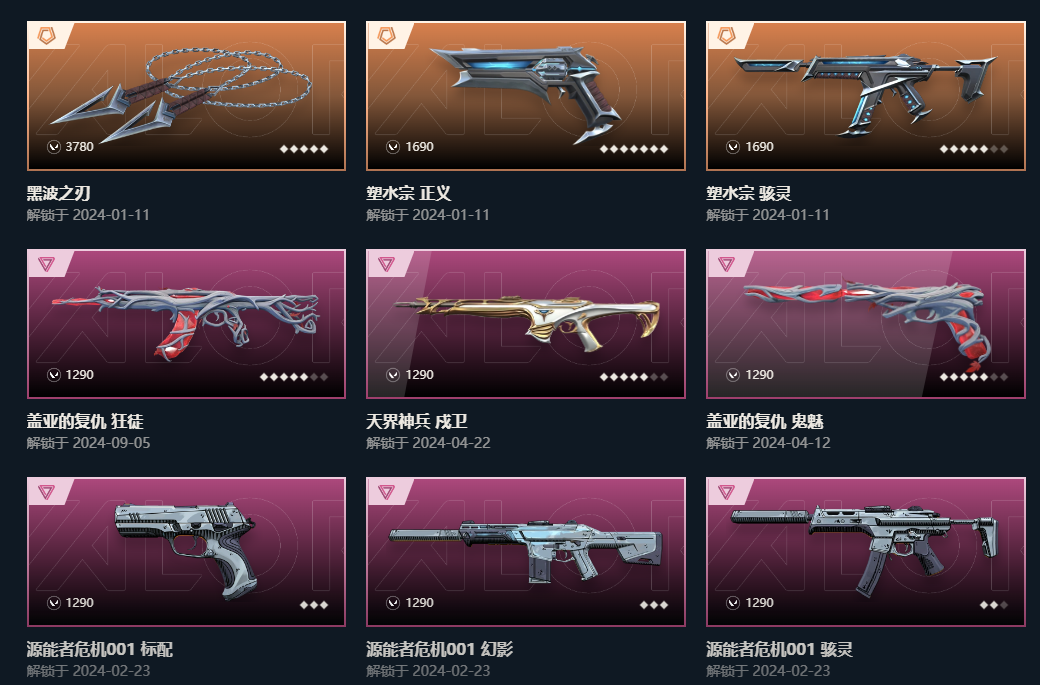The height and width of the screenshot is (685, 1040).
Task: Click the tier badge icon on 塑水宗 骇灵 card
Action: (726, 35)
